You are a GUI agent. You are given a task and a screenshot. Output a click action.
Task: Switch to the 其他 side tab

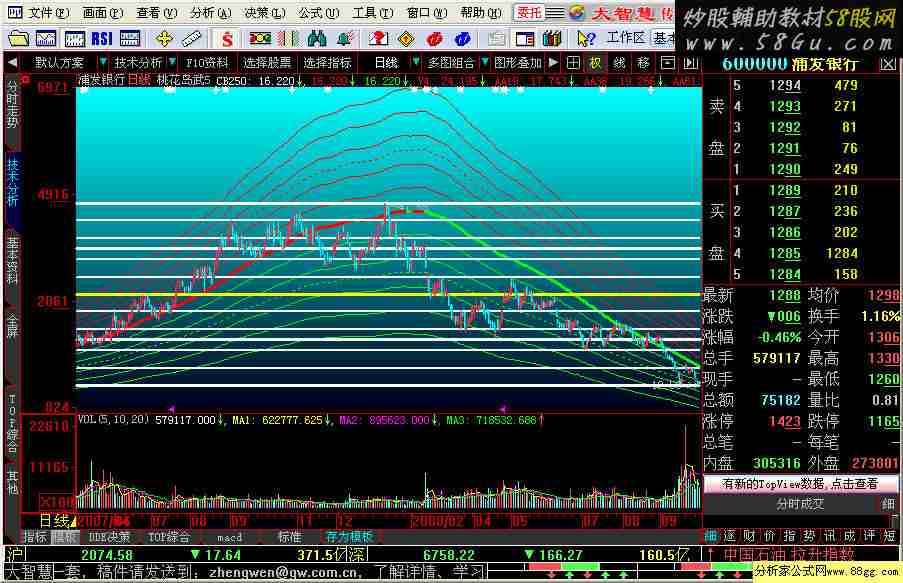(12, 482)
